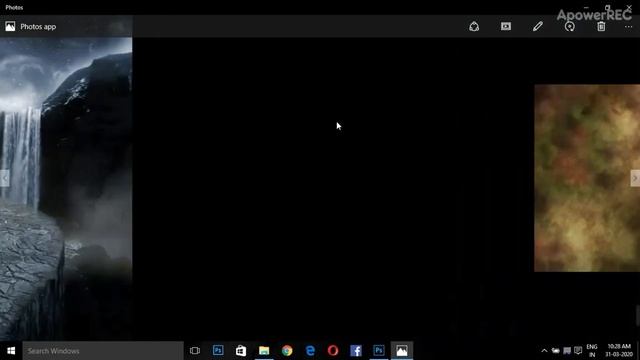640x360 pixels.
Task: Rotate the photo using toolbar icon
Action: tap(569, 27)
